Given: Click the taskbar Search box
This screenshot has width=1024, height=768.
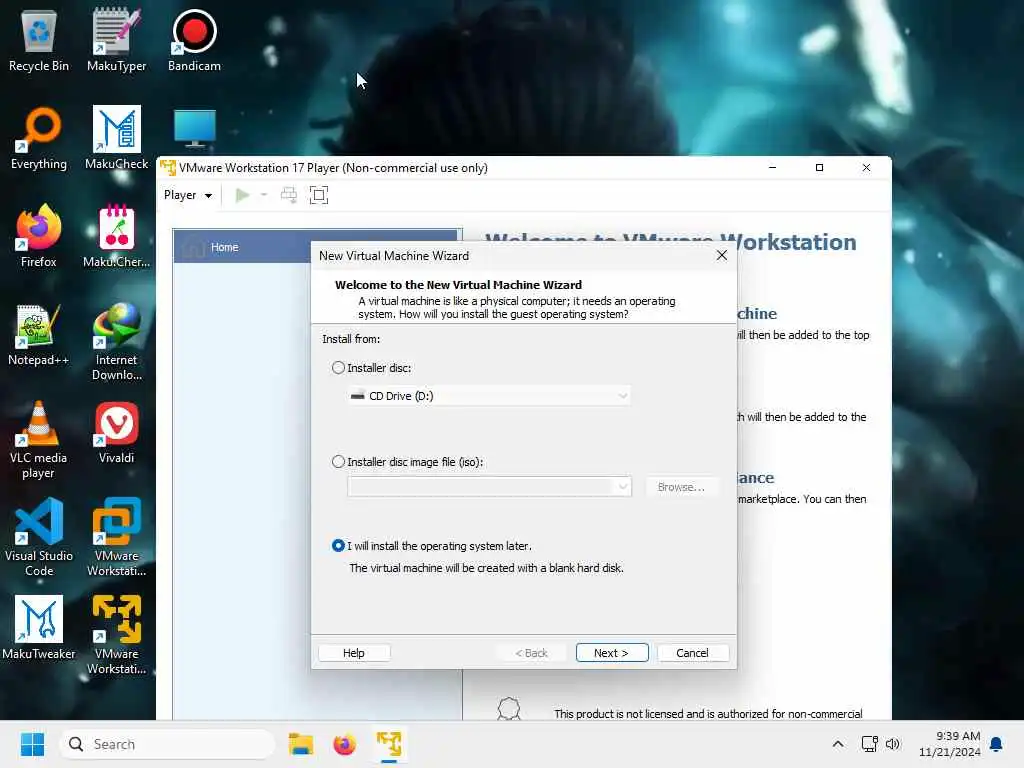Looking at the screenshot, I should [x=167, y=744].
